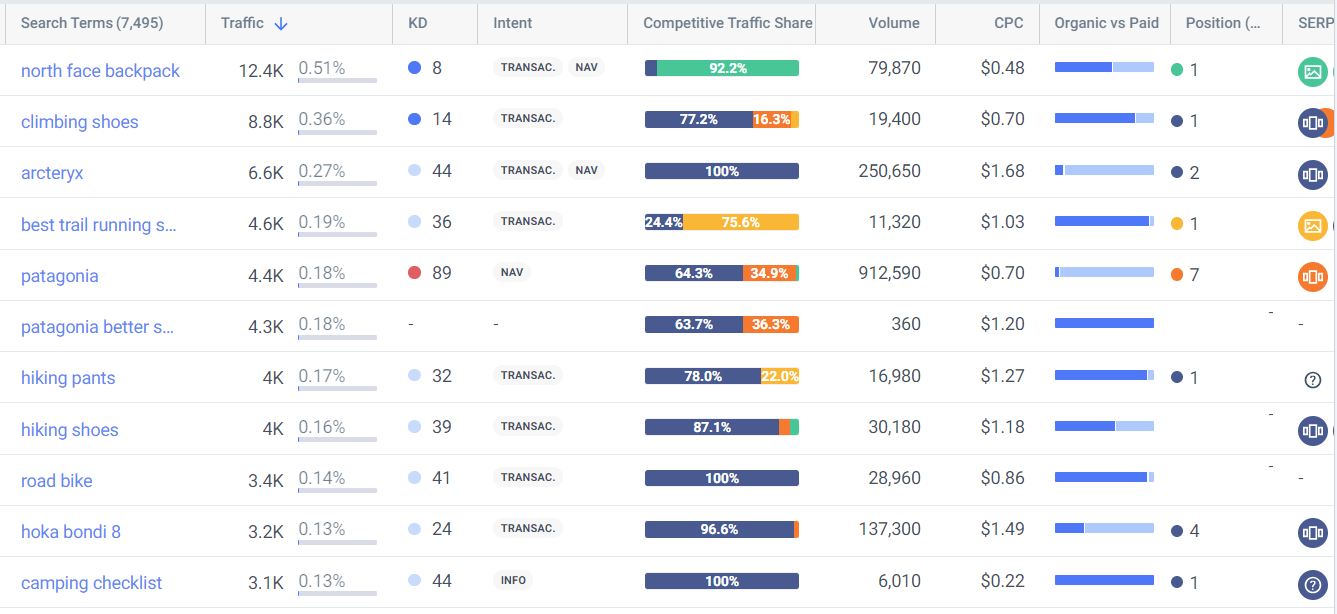The width and height of the screenshot is (1337, 614).
Task: Click the SERP features icon for hiking shoes
Action: tap(1313, 430)
